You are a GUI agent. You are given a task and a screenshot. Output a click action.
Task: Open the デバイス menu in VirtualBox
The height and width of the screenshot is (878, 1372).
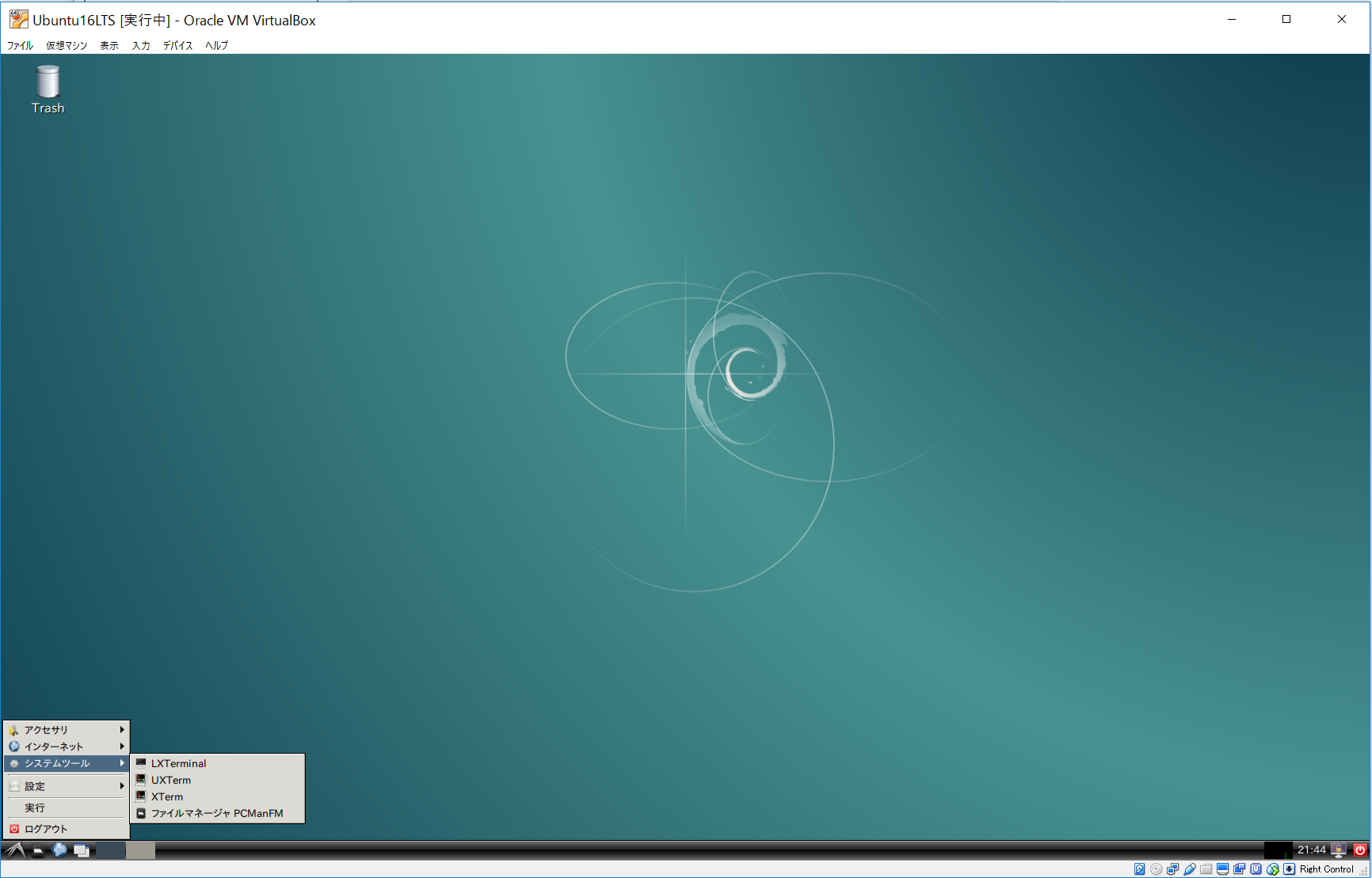(177, 45)
